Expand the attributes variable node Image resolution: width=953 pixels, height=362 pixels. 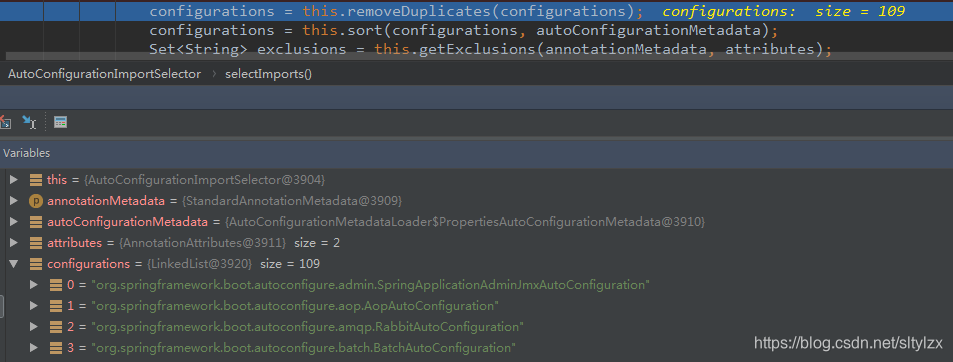click(x=14, y=243)
